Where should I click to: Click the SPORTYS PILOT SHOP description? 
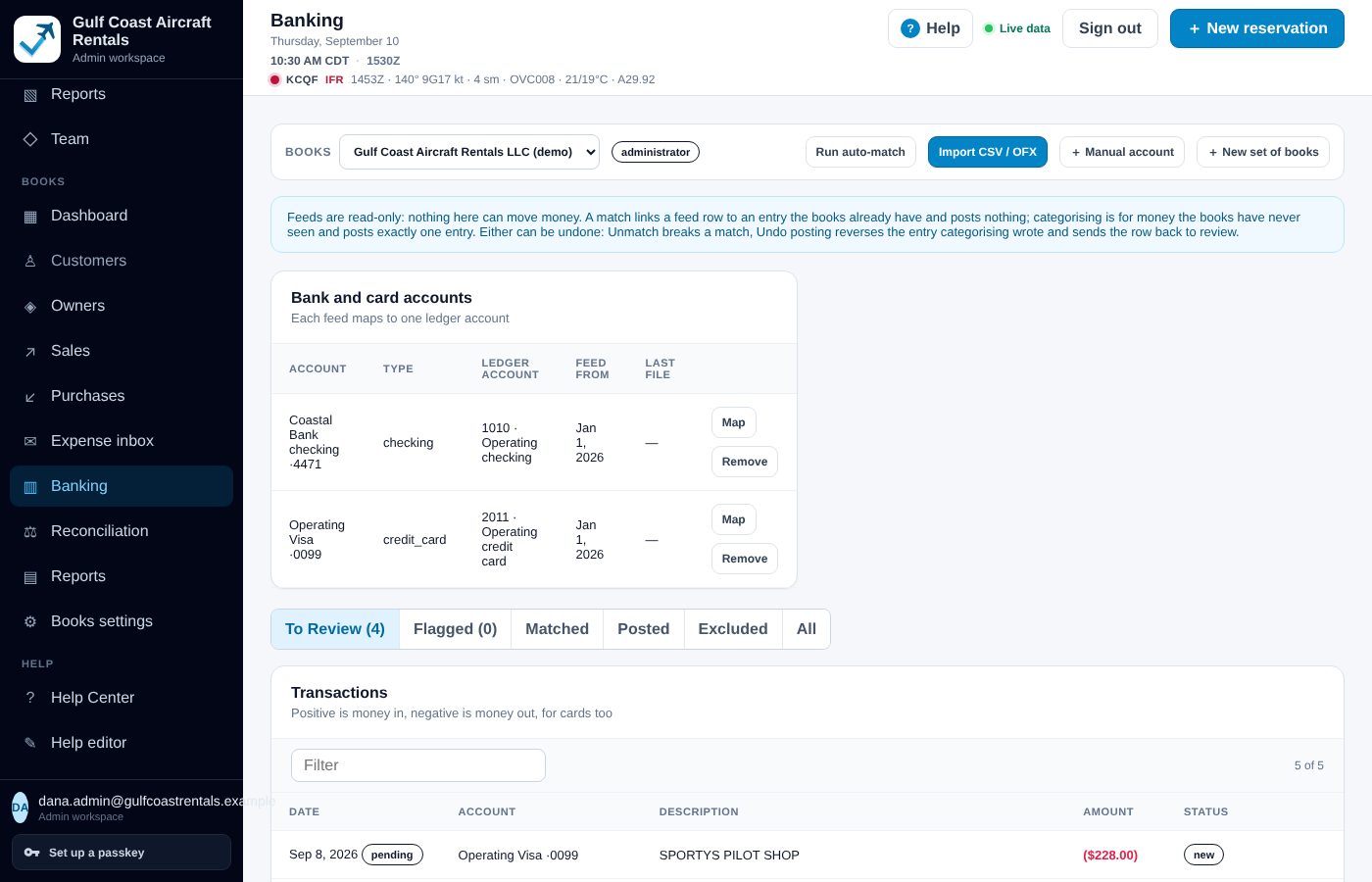tap(729, 856)
